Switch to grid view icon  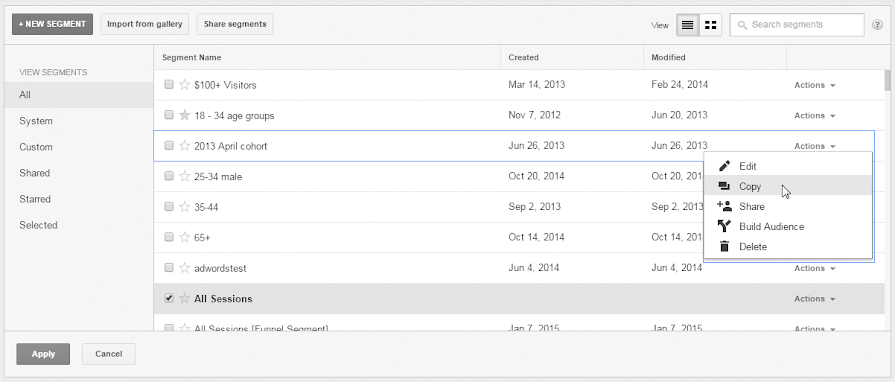click(711, 25)
